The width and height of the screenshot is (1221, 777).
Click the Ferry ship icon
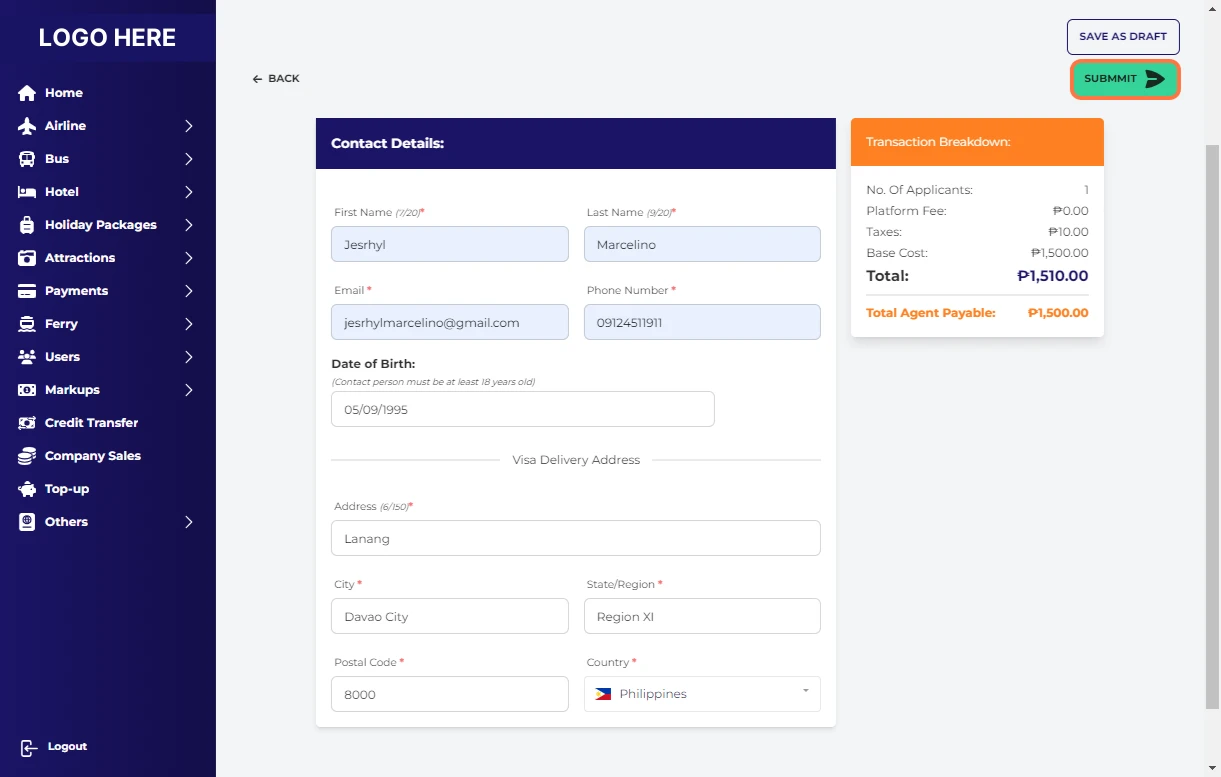(27, 324)
